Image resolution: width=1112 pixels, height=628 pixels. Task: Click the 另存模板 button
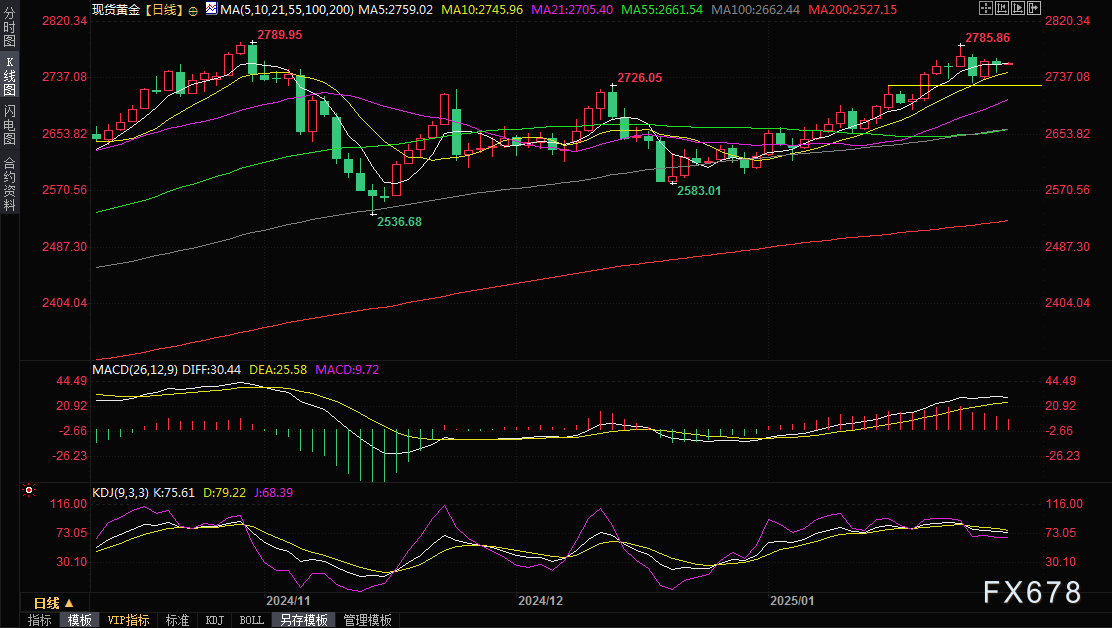point(303,620)
